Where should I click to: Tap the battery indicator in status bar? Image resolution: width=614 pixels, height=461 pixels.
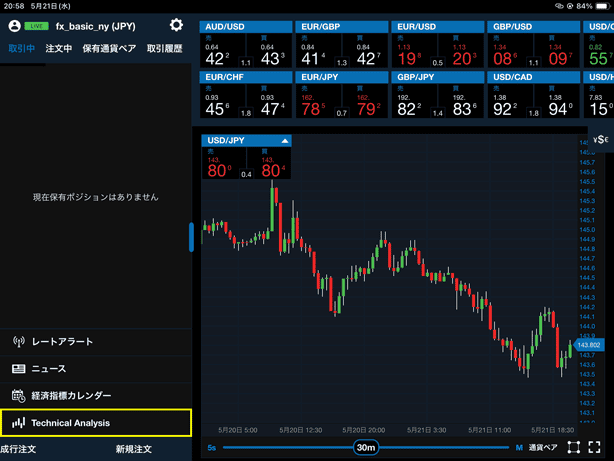pos(601,6)
